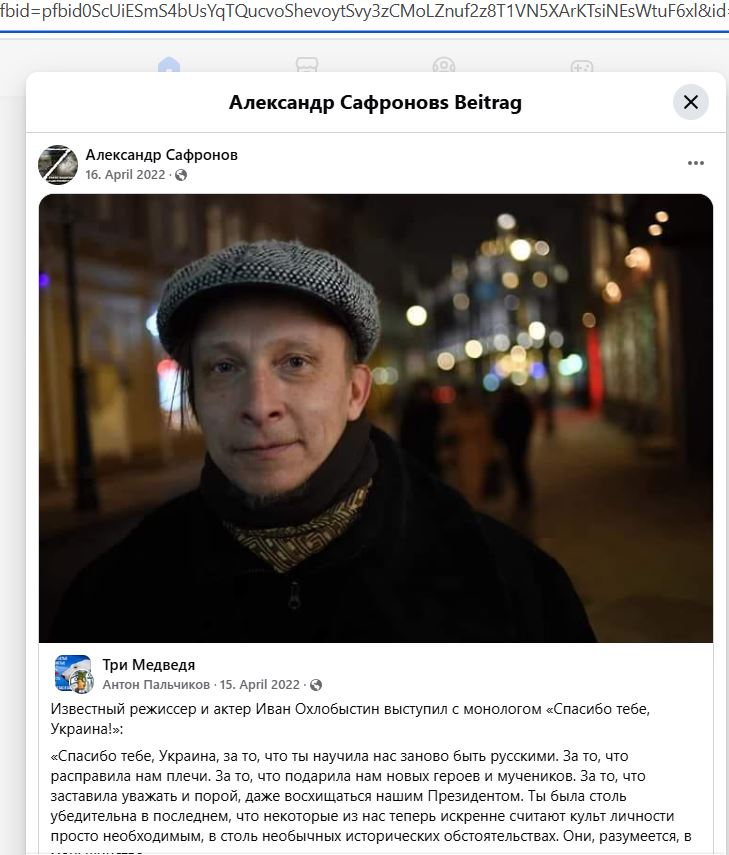This screenshot has width=729, height=855.
Task: Click the globe icon beside 16. April 2022
Action: pos(180,175)
